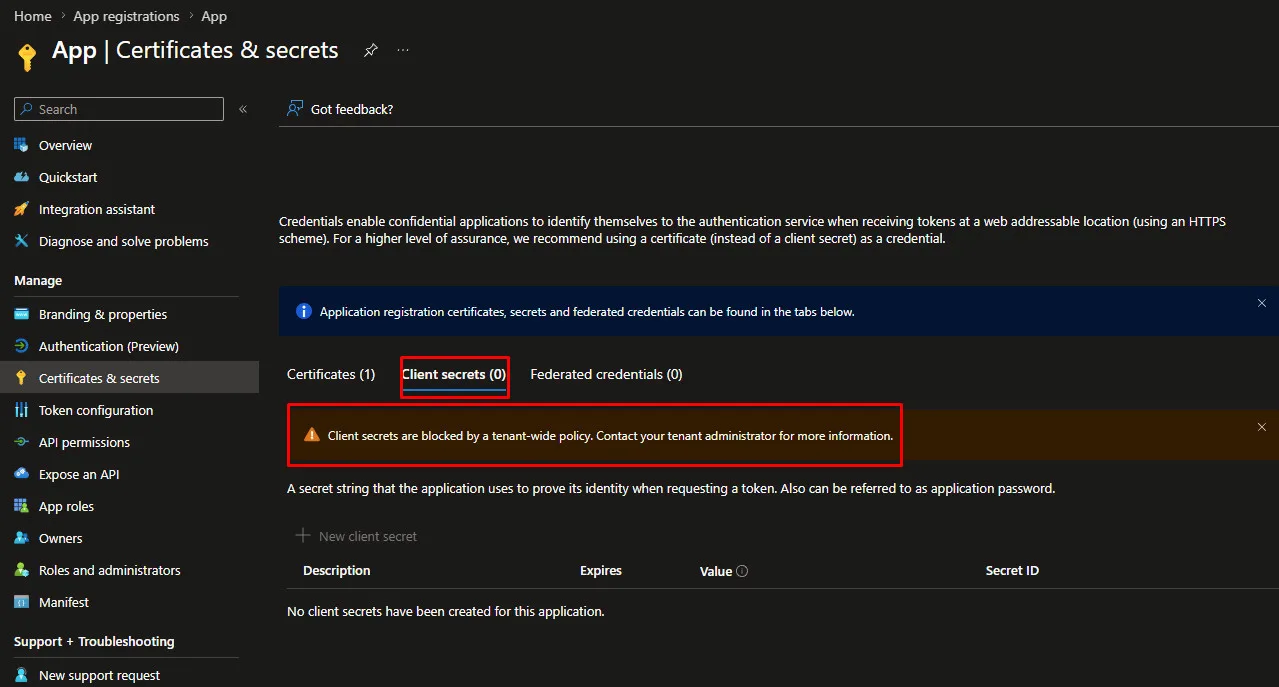Click New client secret button
The image size is (1279, 687).
[x=356, y=536]
